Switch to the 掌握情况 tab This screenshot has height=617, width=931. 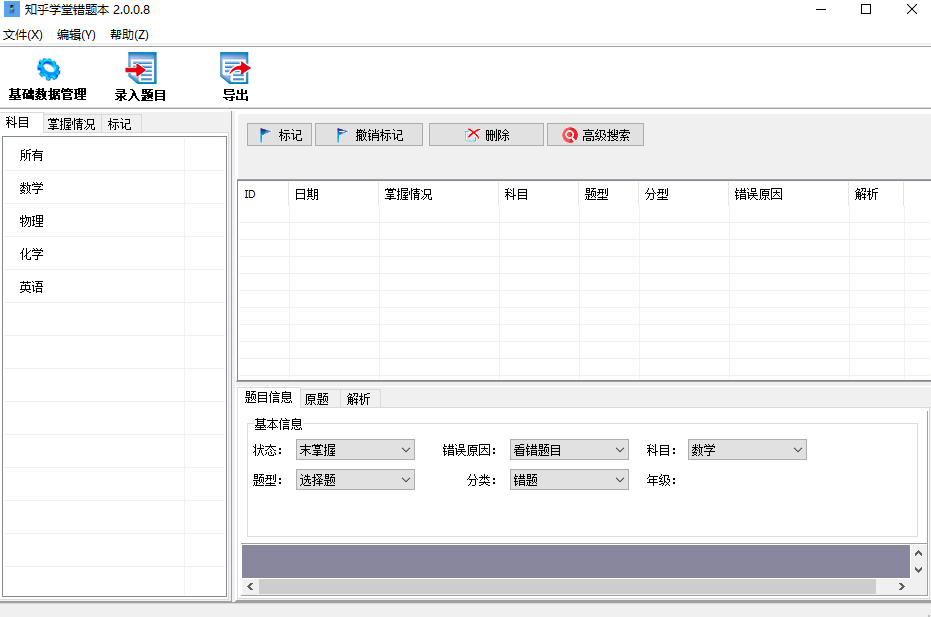(71, 124)
